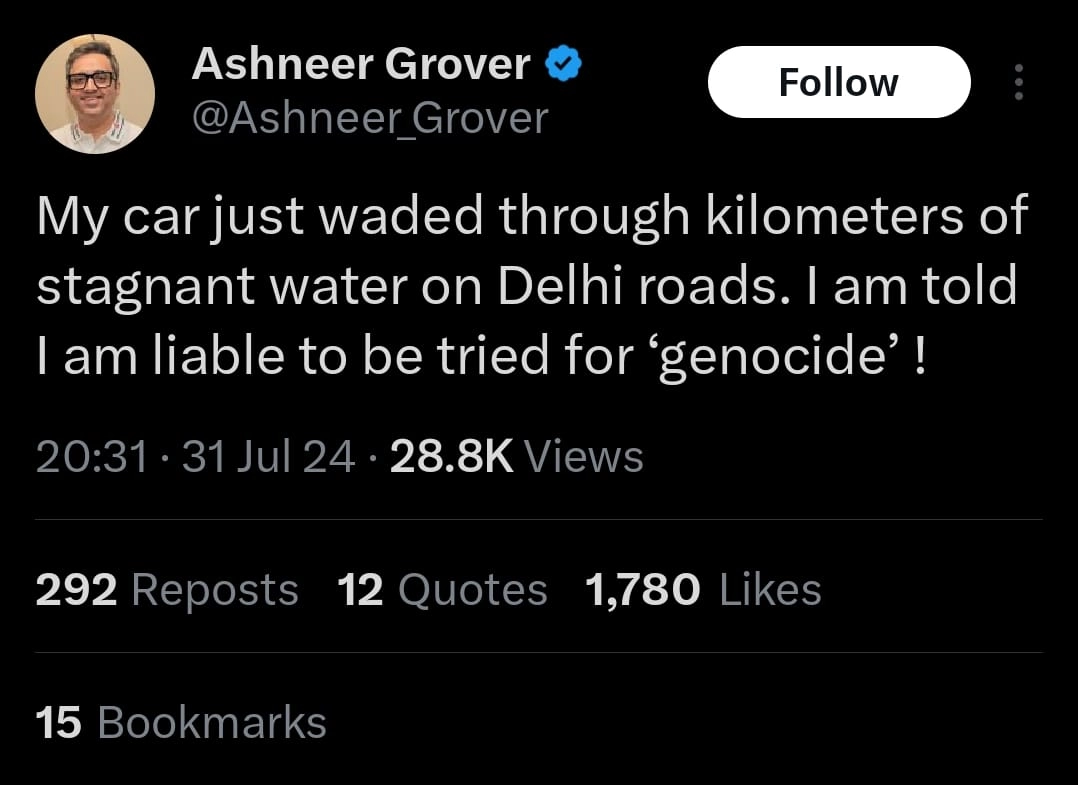1078x785 pixels.
Task: Follow Ashneer Grover's account
Action: click(838, 82)
